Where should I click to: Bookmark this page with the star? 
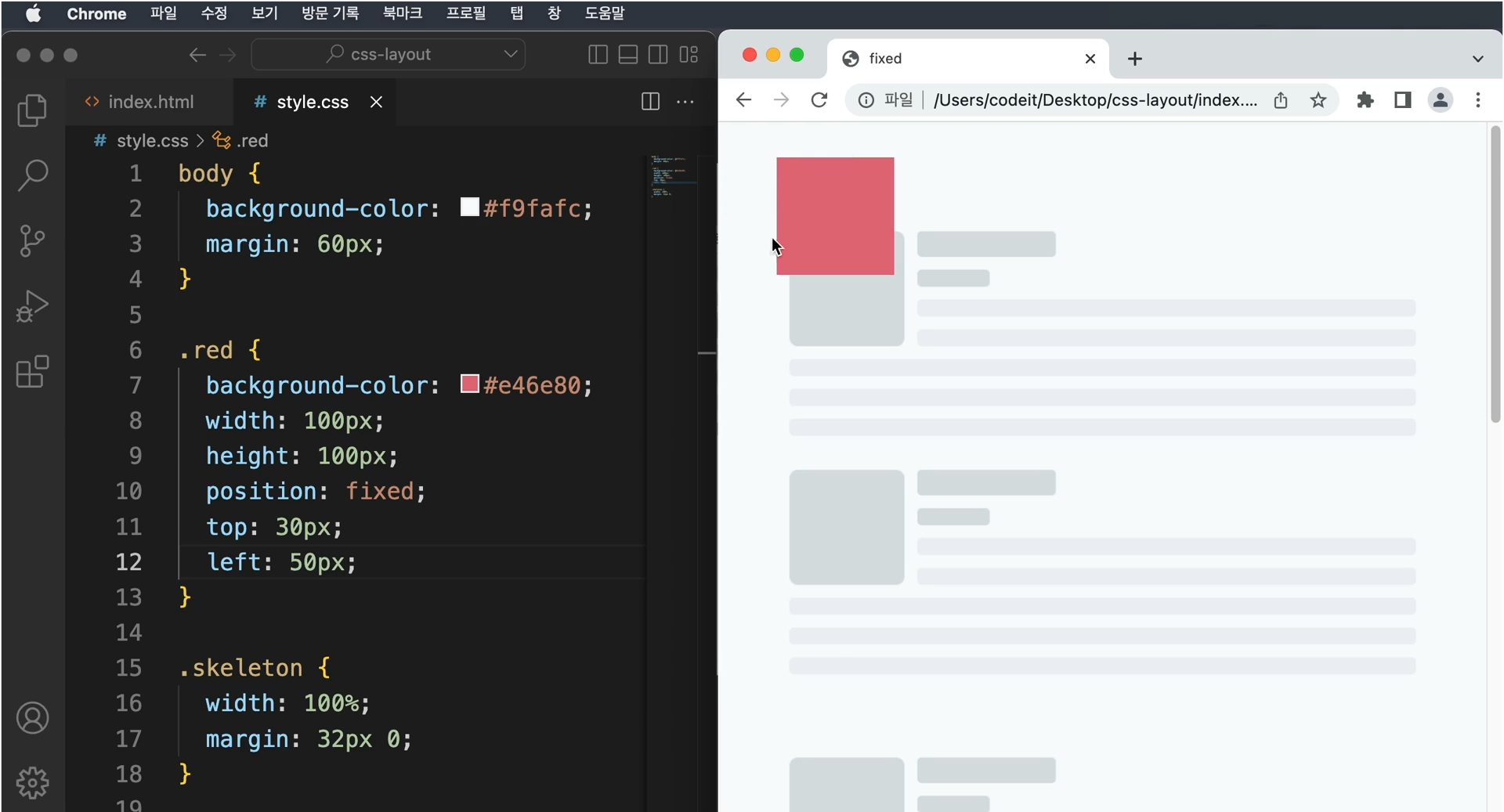tap(1318, 100)
